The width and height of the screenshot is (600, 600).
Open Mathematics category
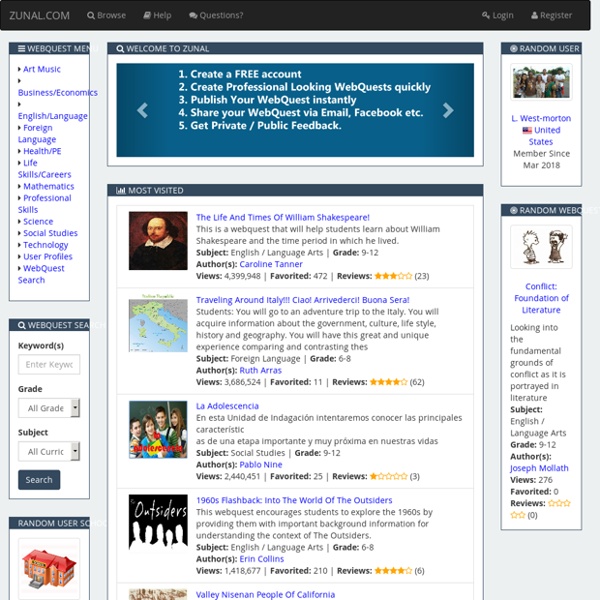49,186
